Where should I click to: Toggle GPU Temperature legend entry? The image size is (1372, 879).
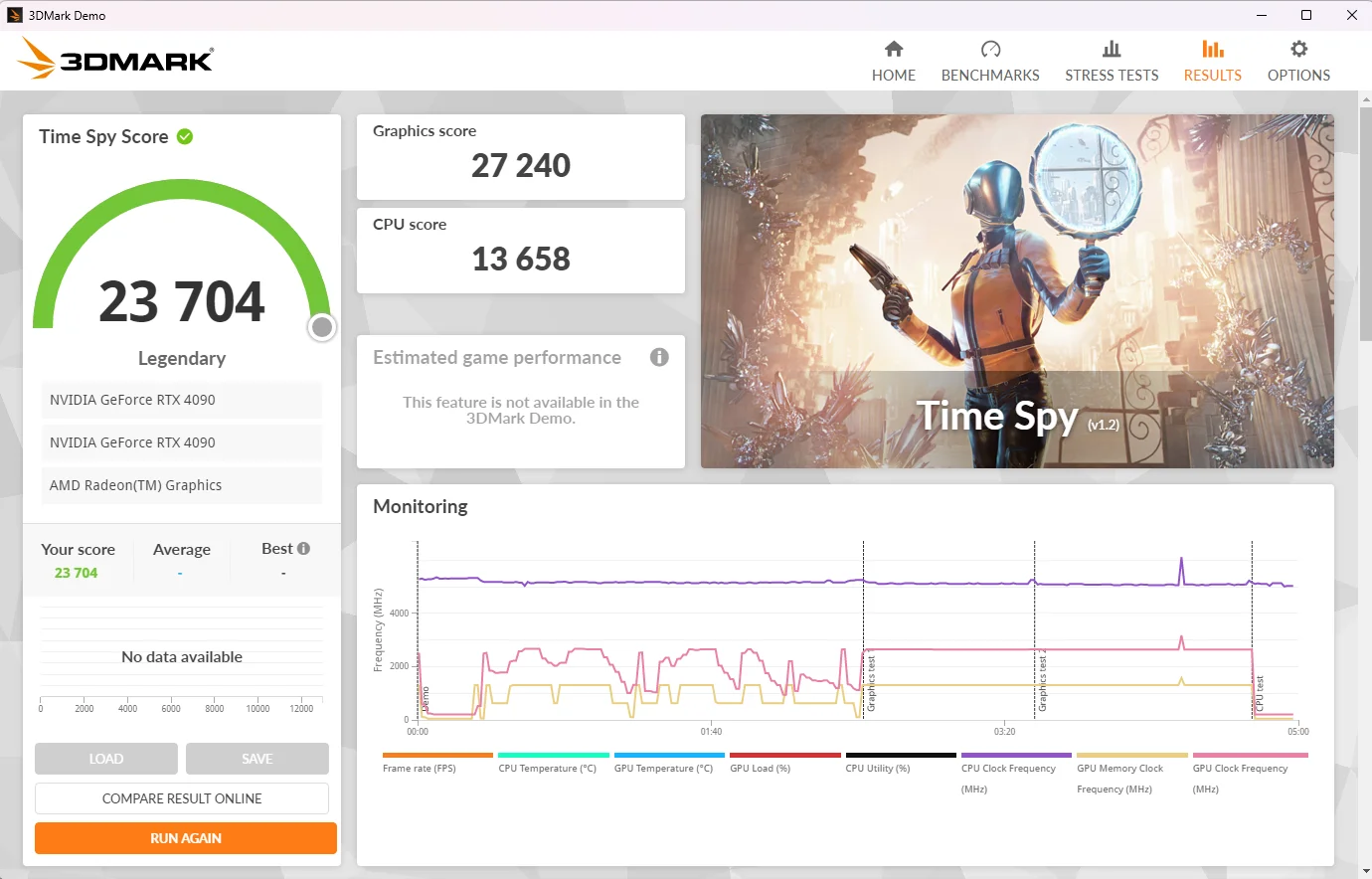pos(669,763)
